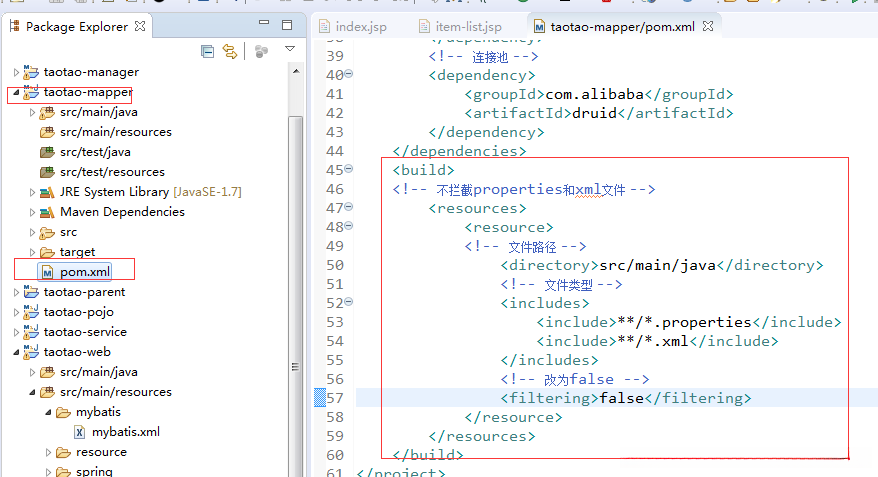Click the taotao-web project icon
This screenshot has height=477, width=878.
click(x=31, y=352)
